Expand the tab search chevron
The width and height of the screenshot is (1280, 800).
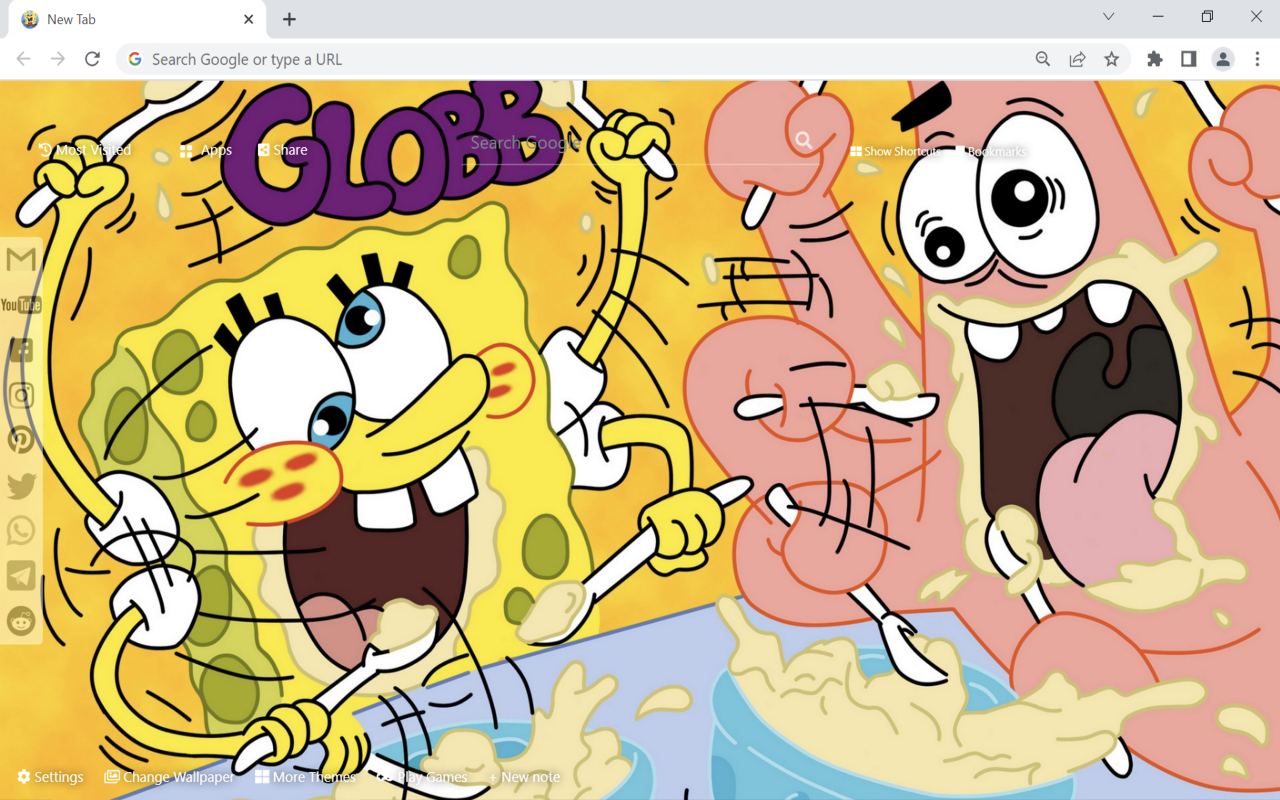click(1108, 17)
